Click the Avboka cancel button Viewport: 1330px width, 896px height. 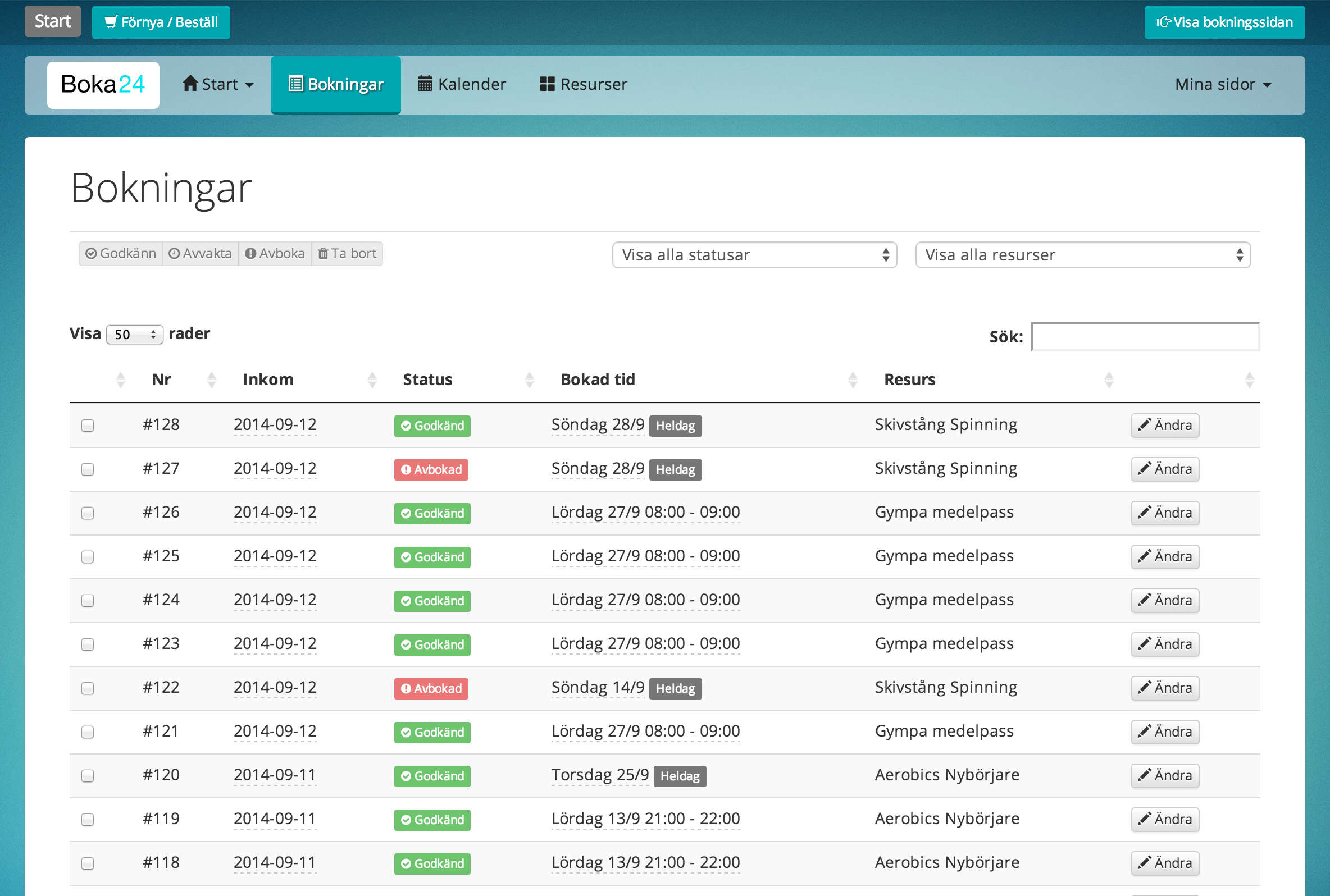point(275,254)
